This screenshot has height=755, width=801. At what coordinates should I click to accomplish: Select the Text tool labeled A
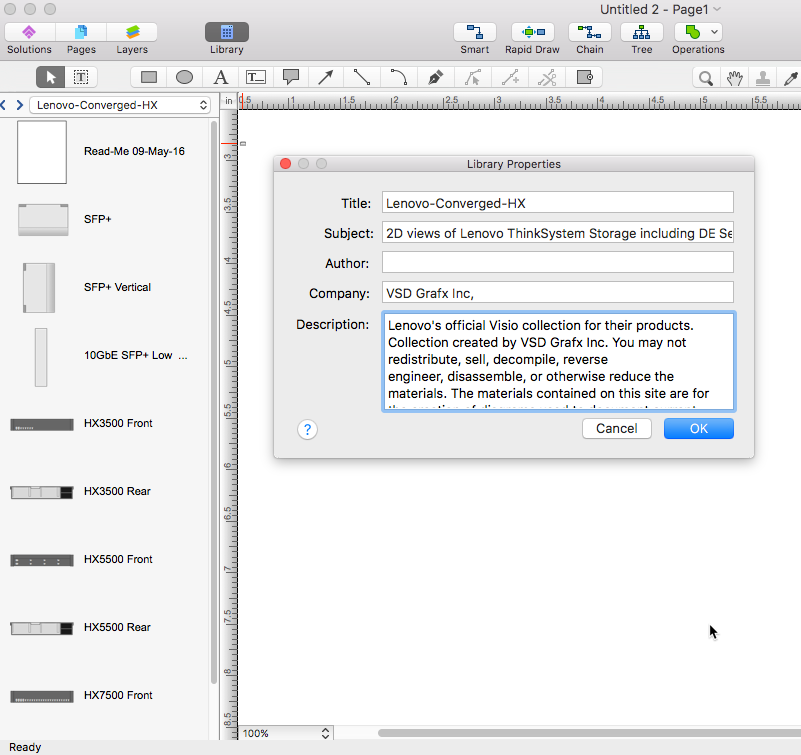[220, 78]
